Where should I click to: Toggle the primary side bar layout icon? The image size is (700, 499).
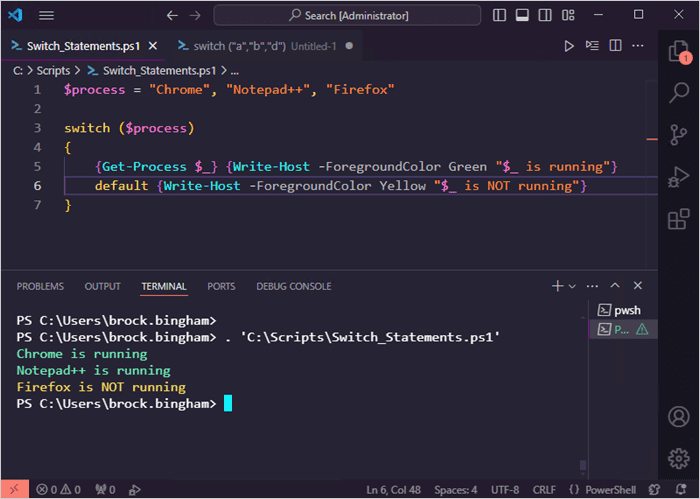click(x=499, y=15)
